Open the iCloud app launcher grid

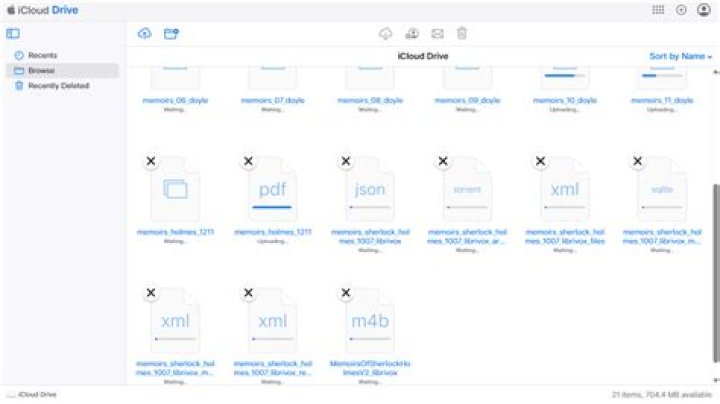[x=658, y=10]
